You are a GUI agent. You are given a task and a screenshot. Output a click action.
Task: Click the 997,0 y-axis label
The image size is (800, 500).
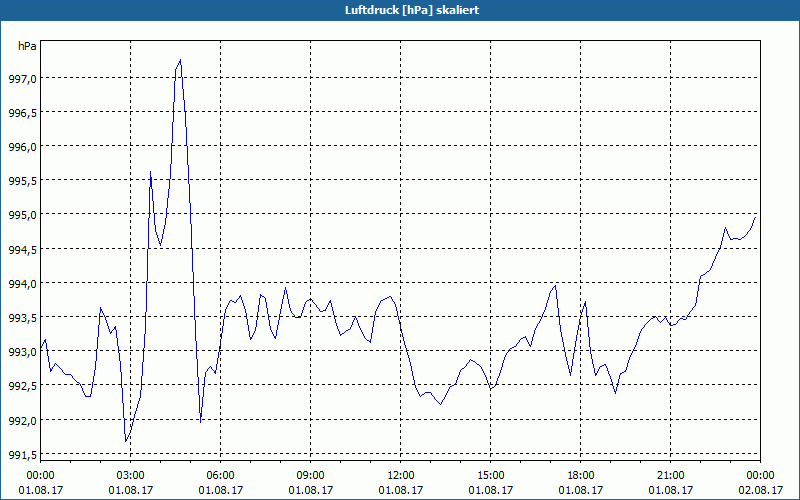[23, 78]
